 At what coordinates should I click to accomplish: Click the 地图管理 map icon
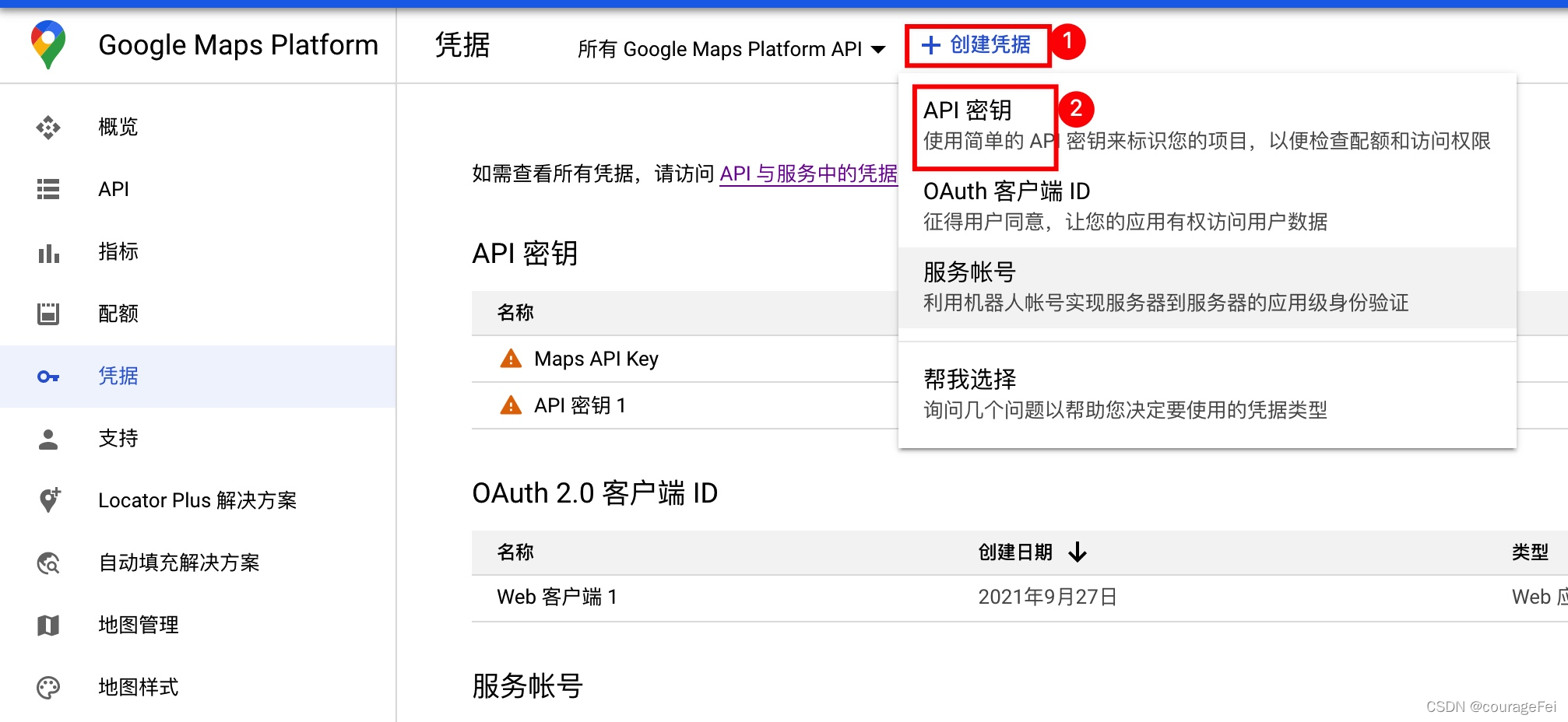pyautogui.click(x=48, y=625)
